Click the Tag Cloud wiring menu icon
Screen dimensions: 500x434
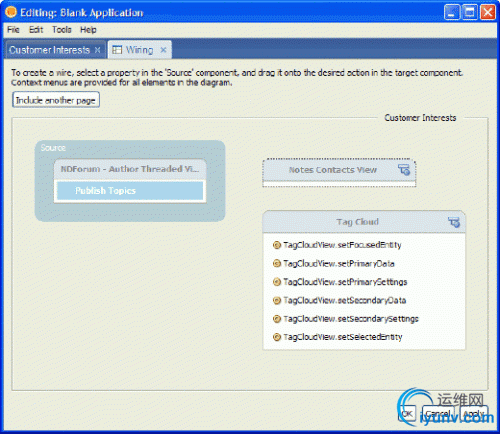click(x=454, y=222)
